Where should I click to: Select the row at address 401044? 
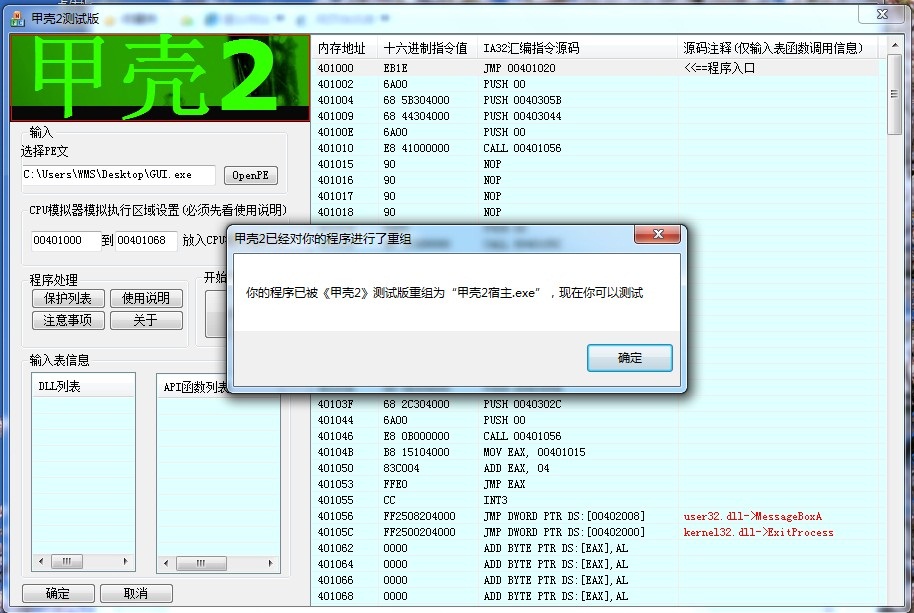[x=595, y=420]
